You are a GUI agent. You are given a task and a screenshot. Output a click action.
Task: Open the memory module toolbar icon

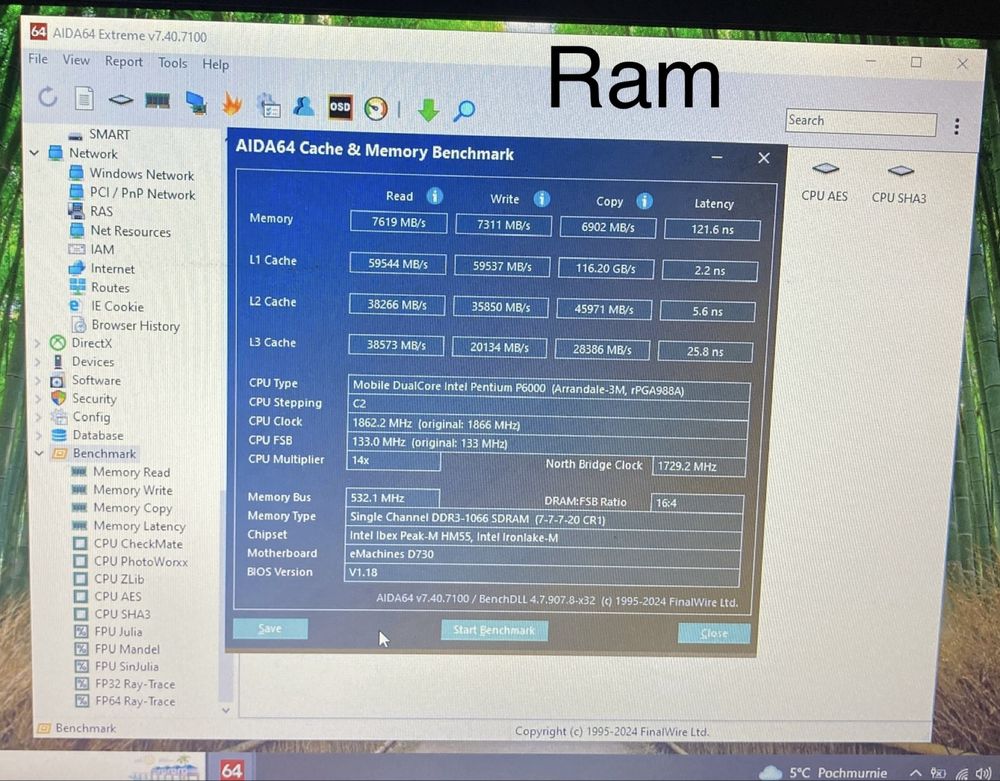[x=157, y=101]
